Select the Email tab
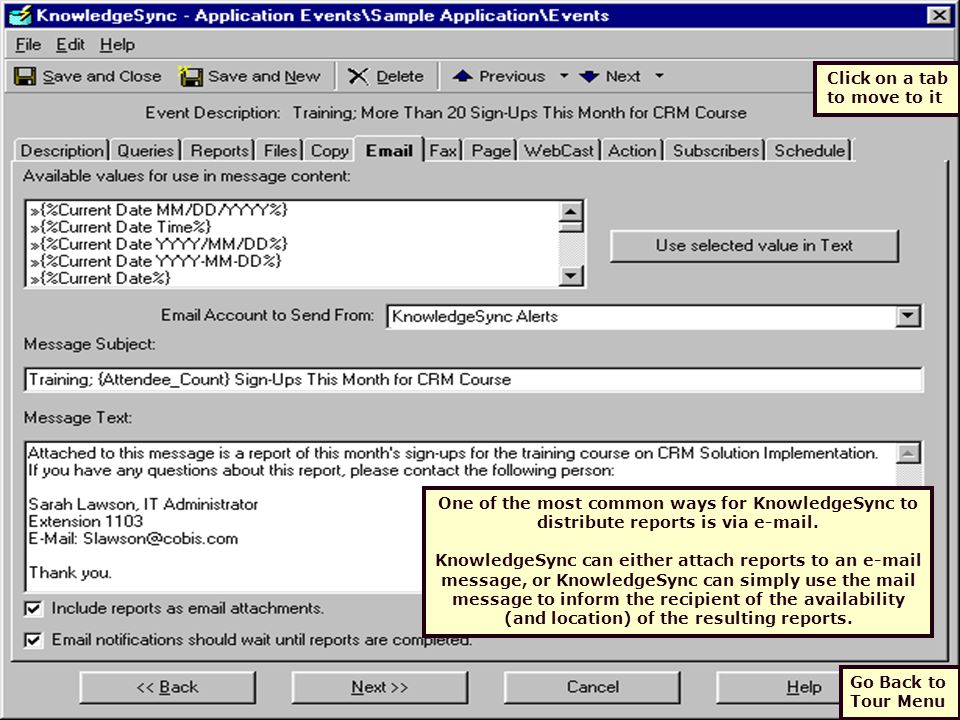Screen dimensions: 960x720 pos(389,150)
